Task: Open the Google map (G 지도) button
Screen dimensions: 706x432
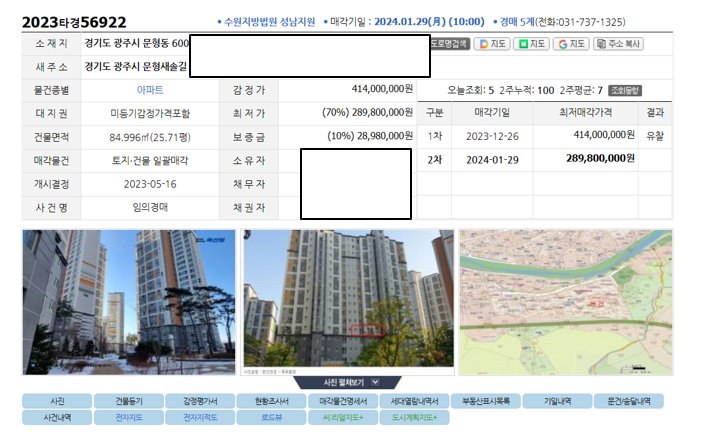Action: pos(571,44)
